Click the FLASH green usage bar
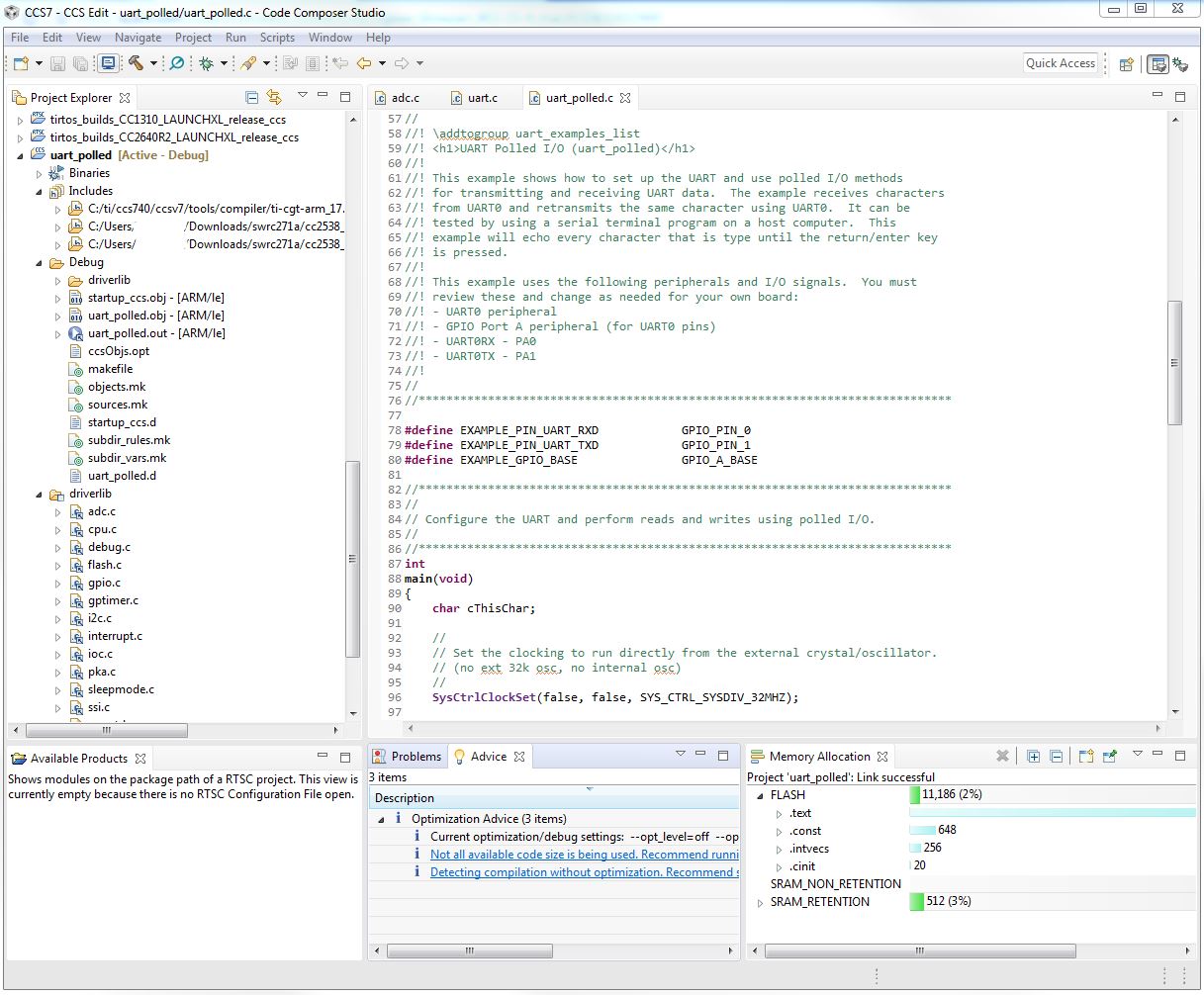 (915, 794)
